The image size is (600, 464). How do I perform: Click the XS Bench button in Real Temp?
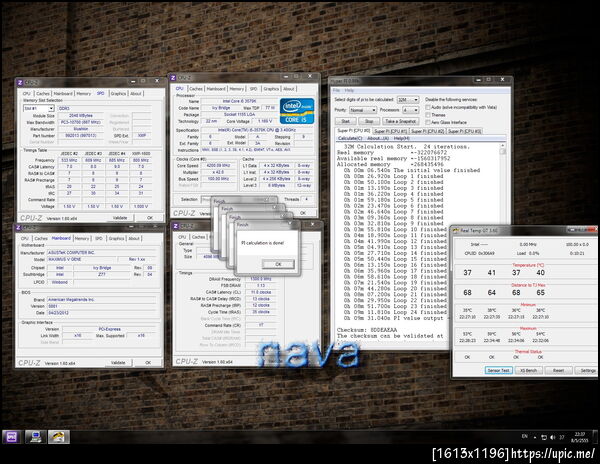528,370
